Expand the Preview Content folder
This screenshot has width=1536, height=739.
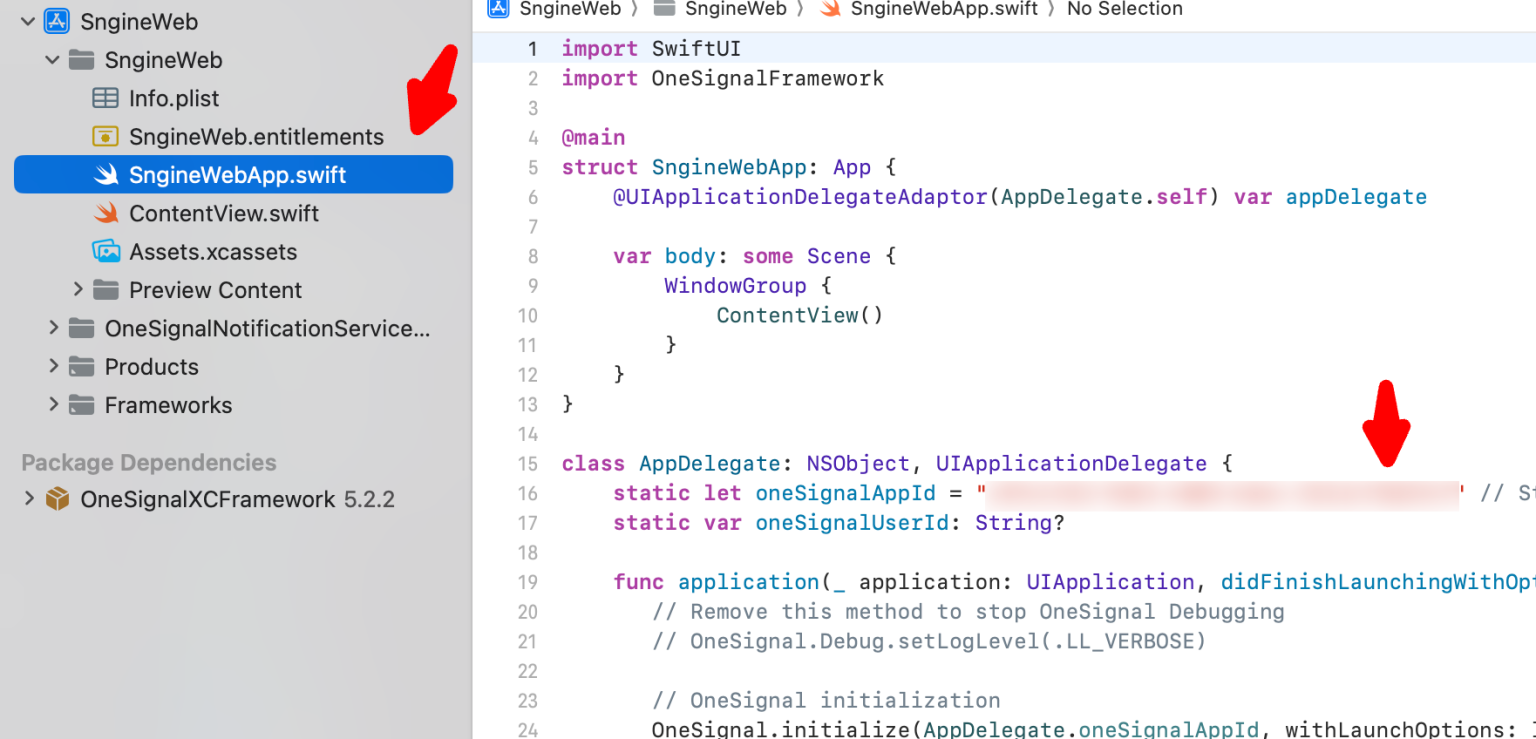[78, 290]
